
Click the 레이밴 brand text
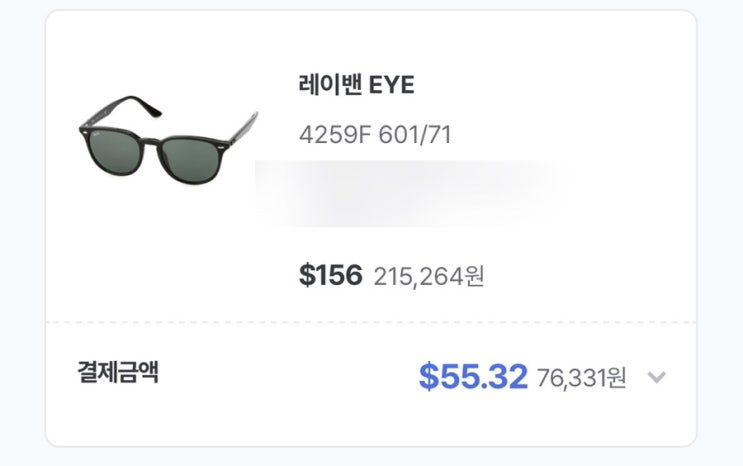(x=329, y=85)
